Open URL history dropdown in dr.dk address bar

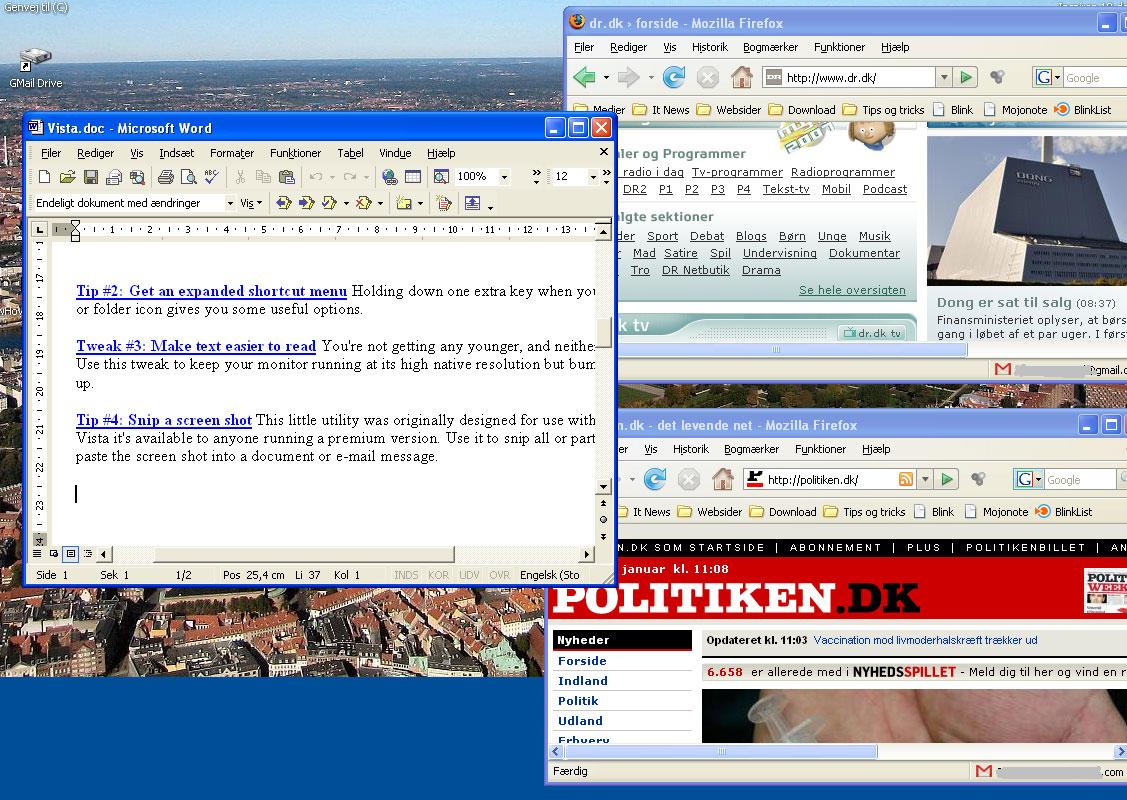pyautogui.click(x=944, y=77)
